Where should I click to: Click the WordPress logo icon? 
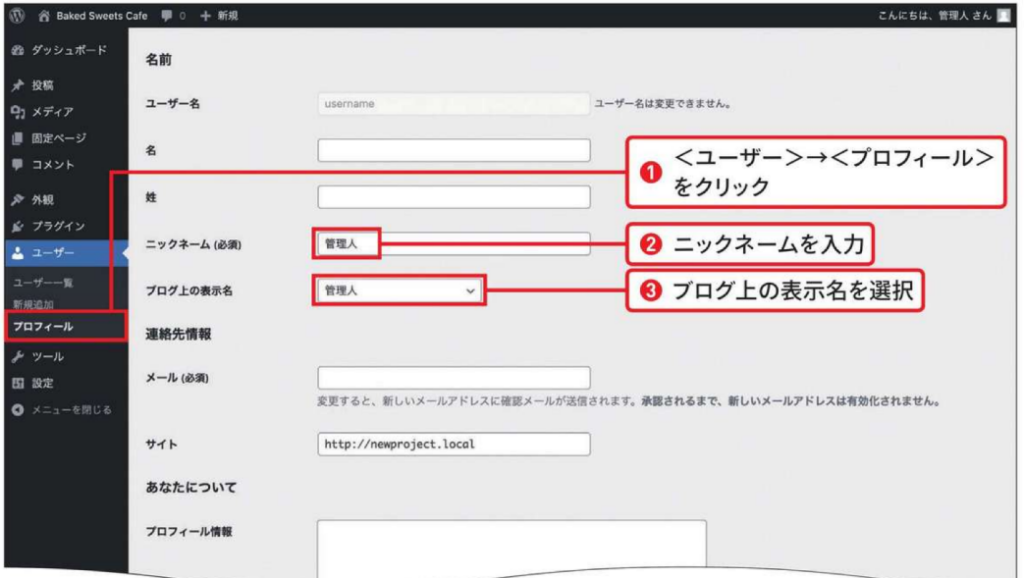point(17,16)
